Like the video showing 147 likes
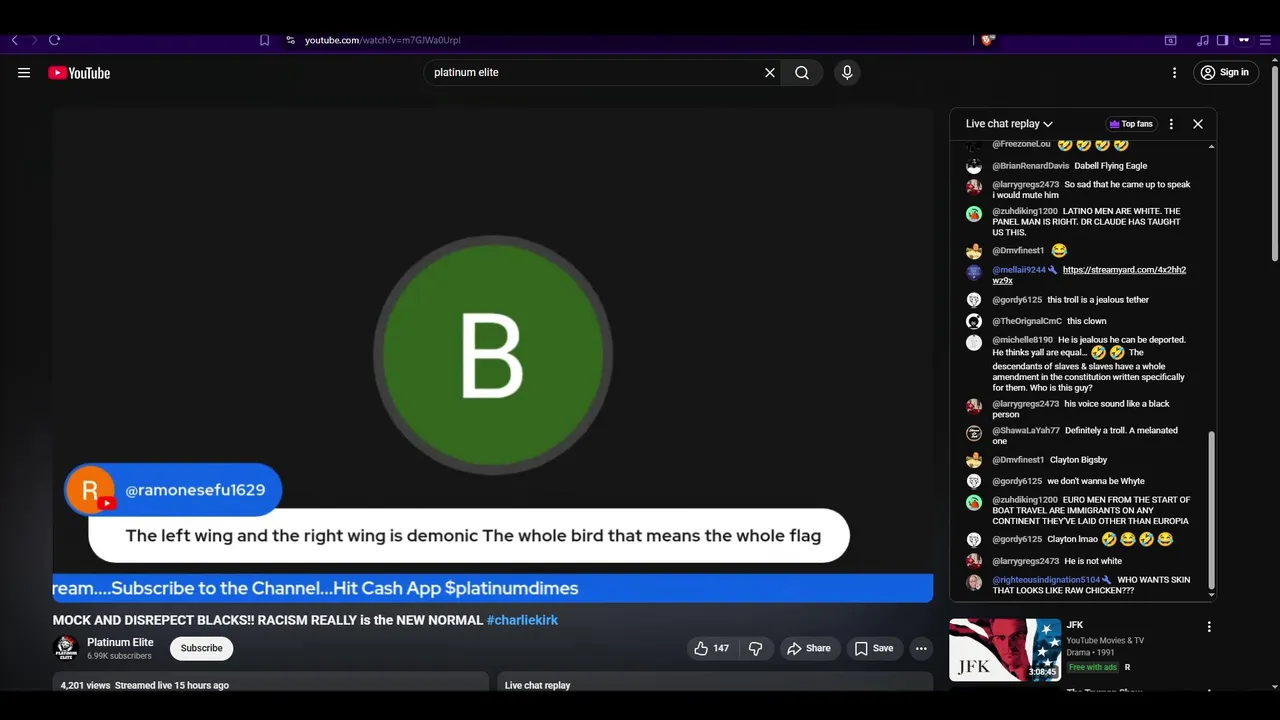Viewport: 1280px width, 720px height. point(712,648)
